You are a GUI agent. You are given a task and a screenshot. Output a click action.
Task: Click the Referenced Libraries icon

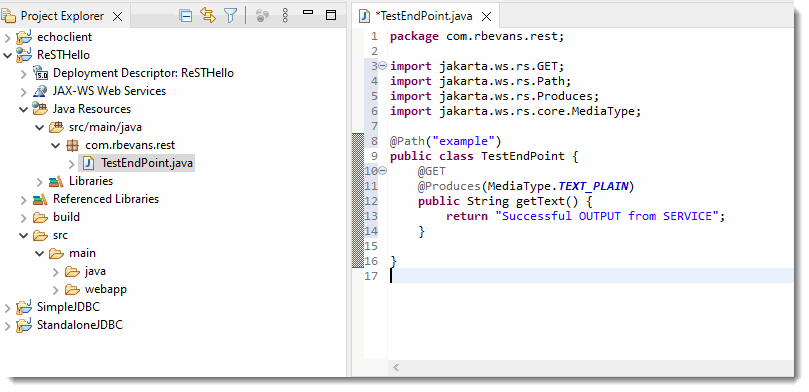point(40,200)
